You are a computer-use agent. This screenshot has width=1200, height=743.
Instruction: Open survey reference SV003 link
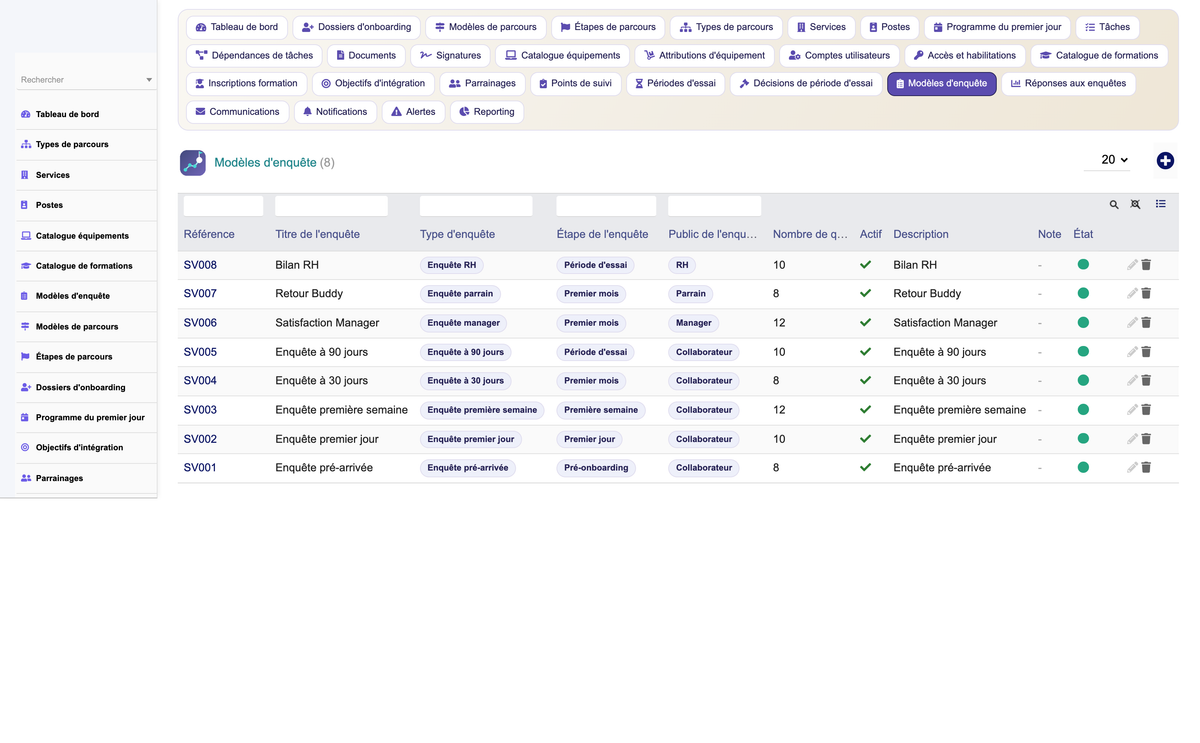[200, 410]
